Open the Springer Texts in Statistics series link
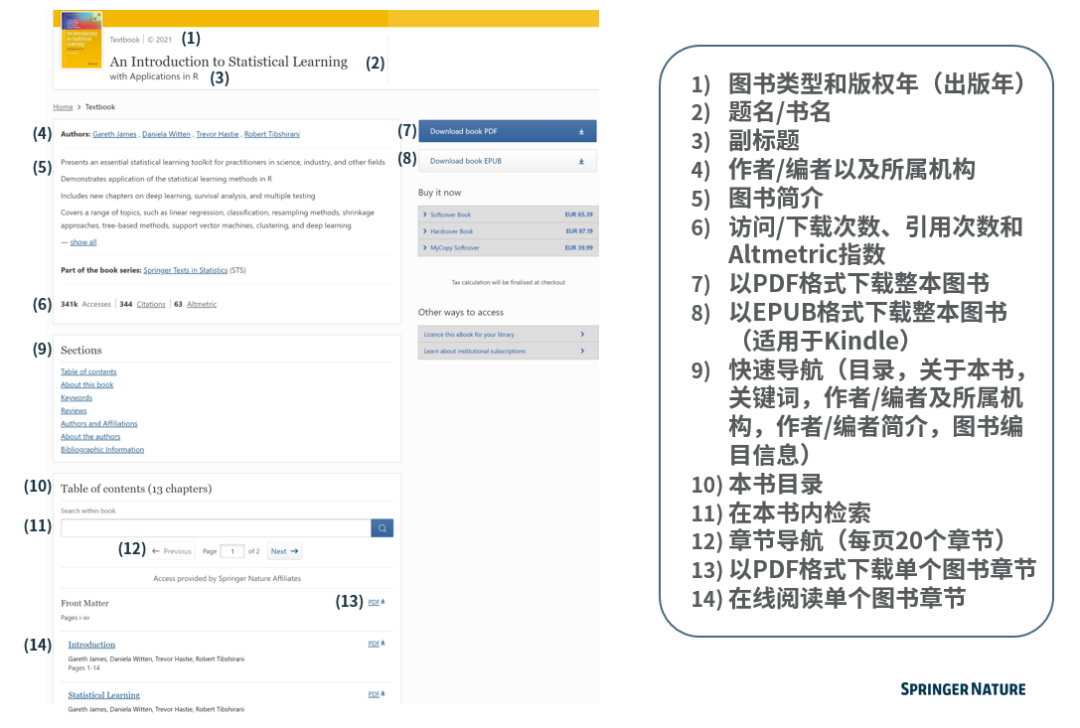 185,271
